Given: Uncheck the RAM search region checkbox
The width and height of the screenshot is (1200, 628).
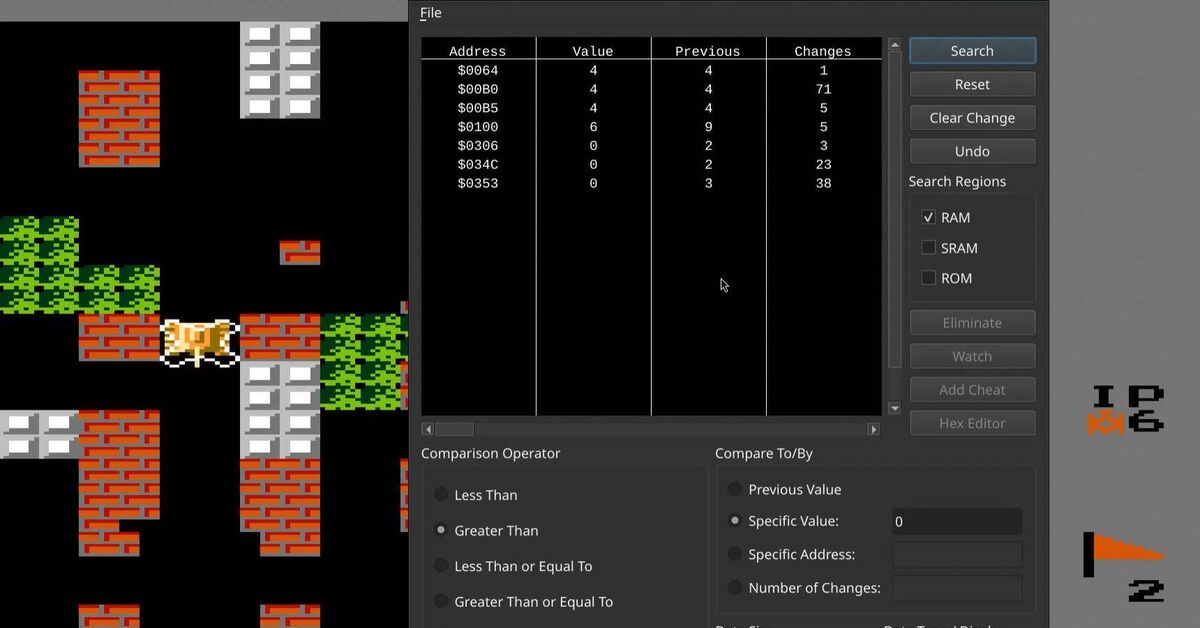Looking at the screenshot, I should 928,217.
